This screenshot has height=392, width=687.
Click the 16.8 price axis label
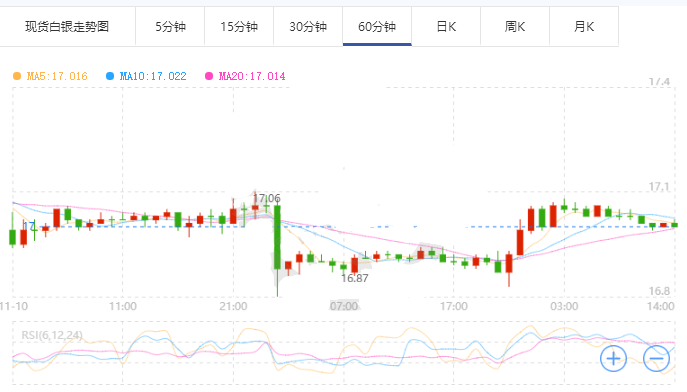[659, 291]
